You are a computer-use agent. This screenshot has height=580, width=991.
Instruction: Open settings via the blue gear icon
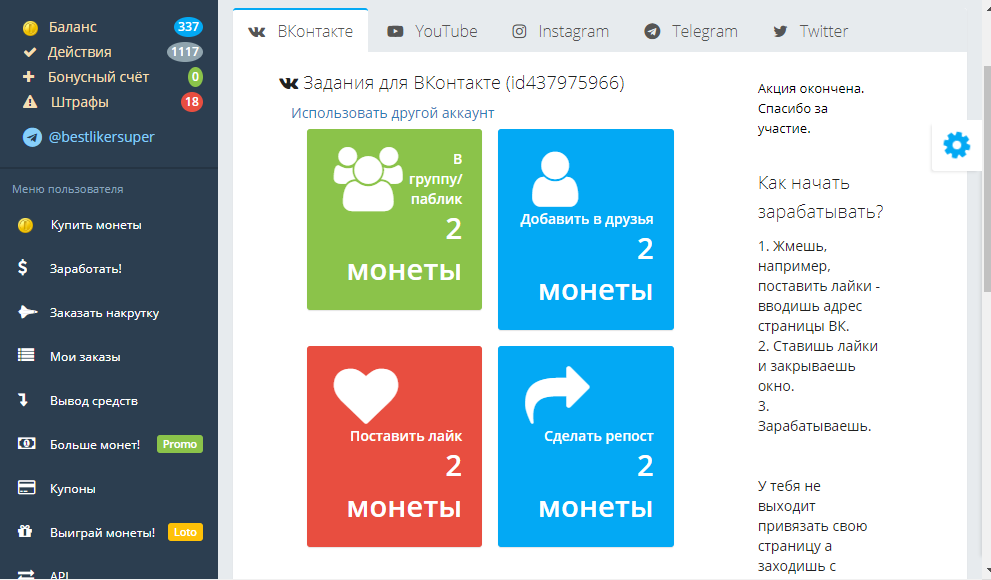(956, 145)
